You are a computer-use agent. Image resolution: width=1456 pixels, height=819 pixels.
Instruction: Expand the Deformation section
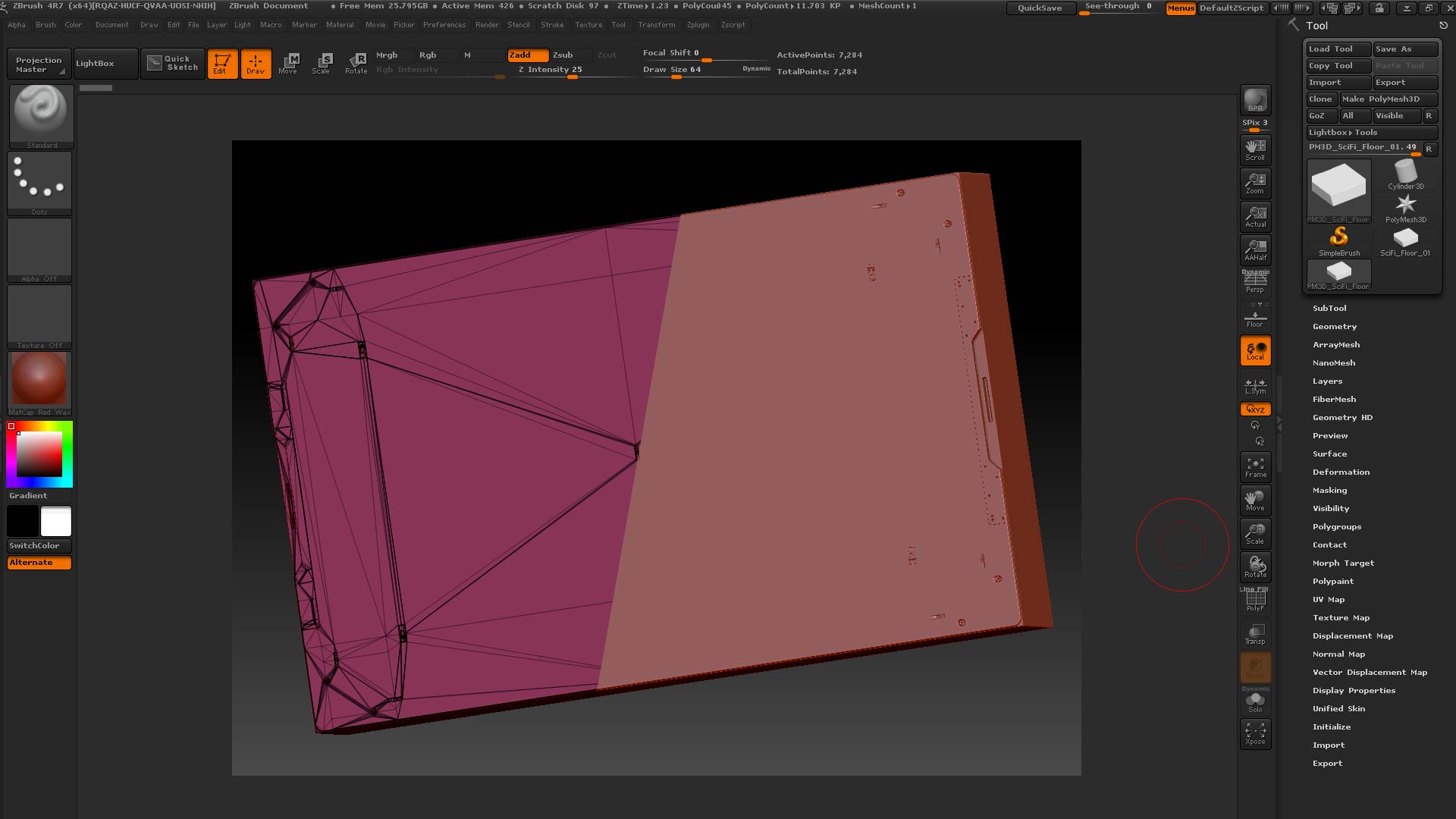pyautogui.click(x=1341, y=472)
